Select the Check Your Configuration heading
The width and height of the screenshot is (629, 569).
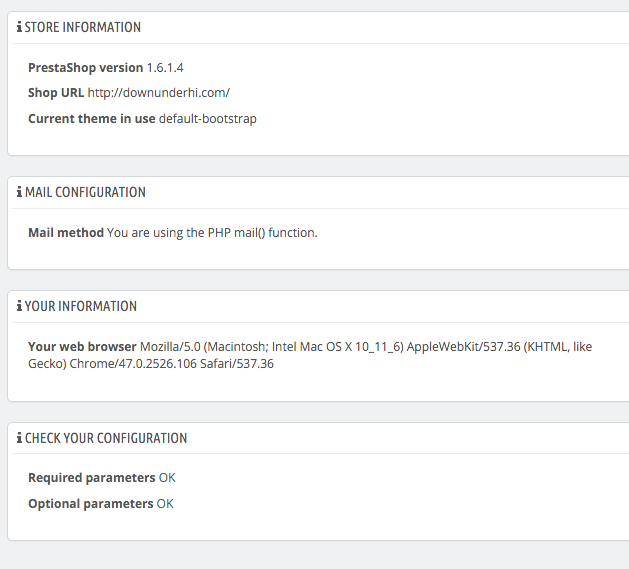click(x=106, y=438)
